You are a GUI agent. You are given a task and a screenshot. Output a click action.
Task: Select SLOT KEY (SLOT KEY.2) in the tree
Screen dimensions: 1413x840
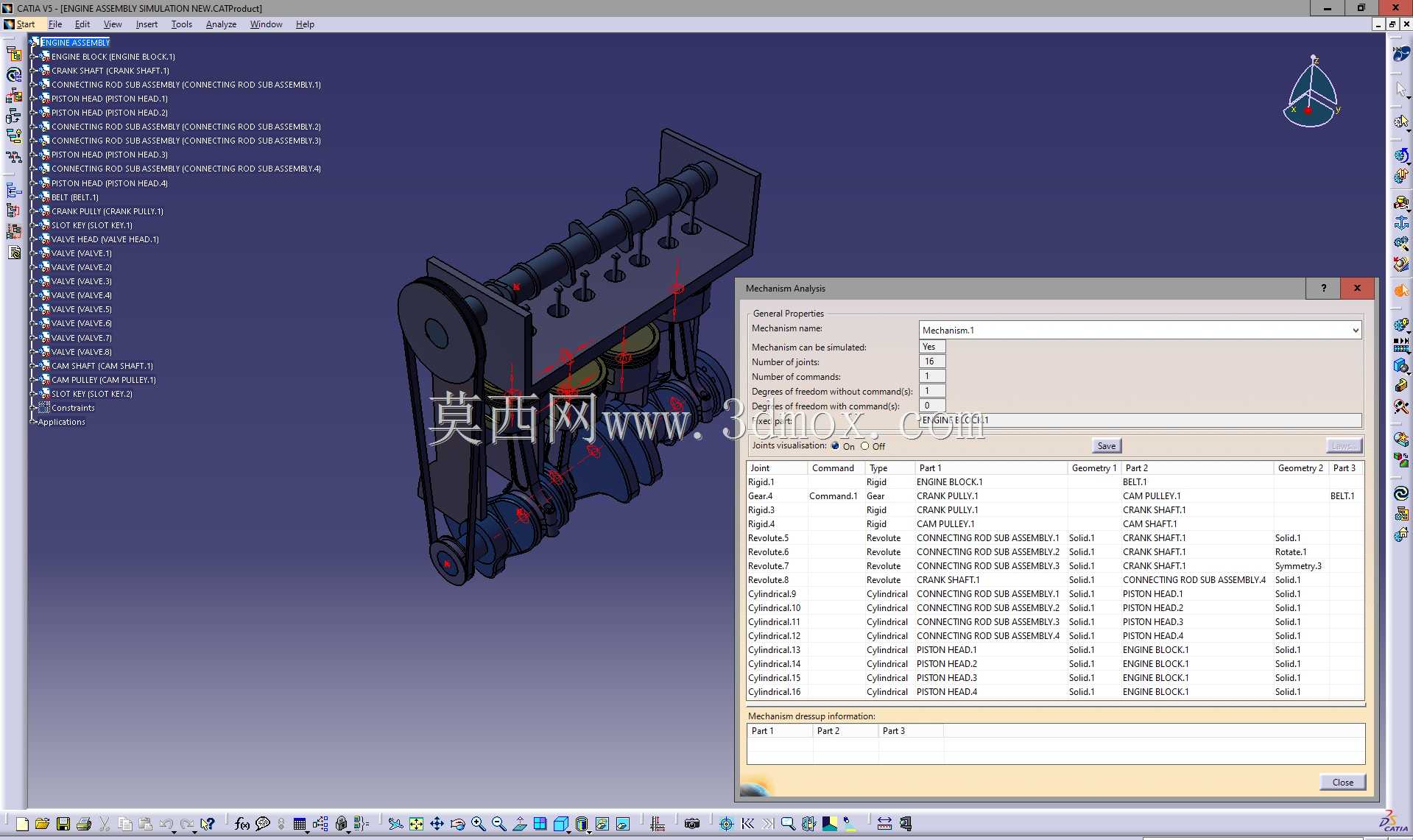[x=92, y=394]
